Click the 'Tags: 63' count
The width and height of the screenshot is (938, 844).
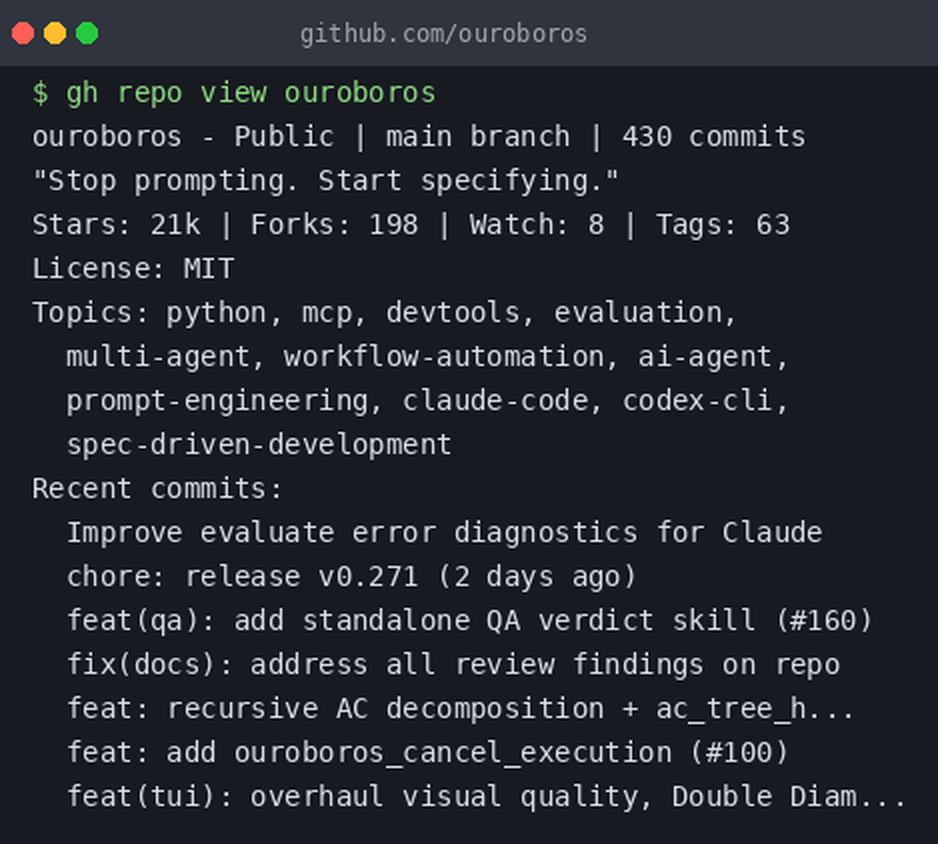click(x=723, y=225)
